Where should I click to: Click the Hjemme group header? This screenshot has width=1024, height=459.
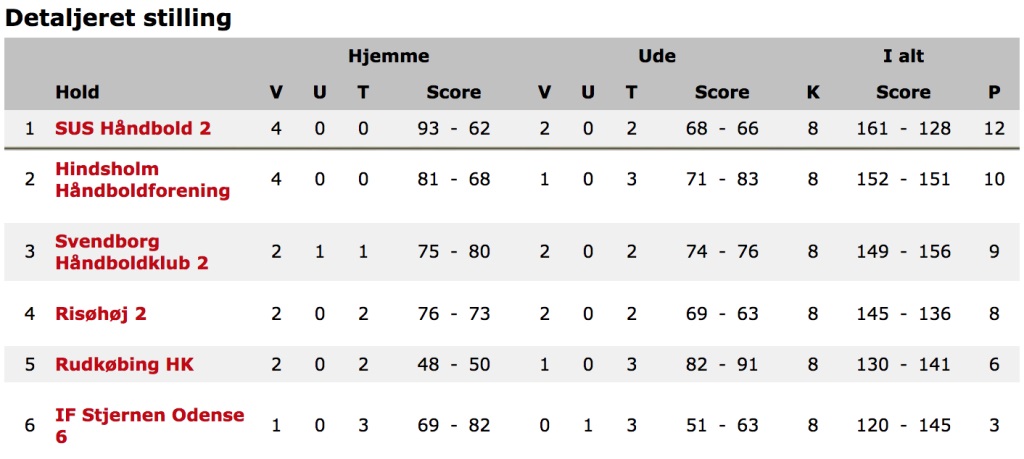(389, 56)
